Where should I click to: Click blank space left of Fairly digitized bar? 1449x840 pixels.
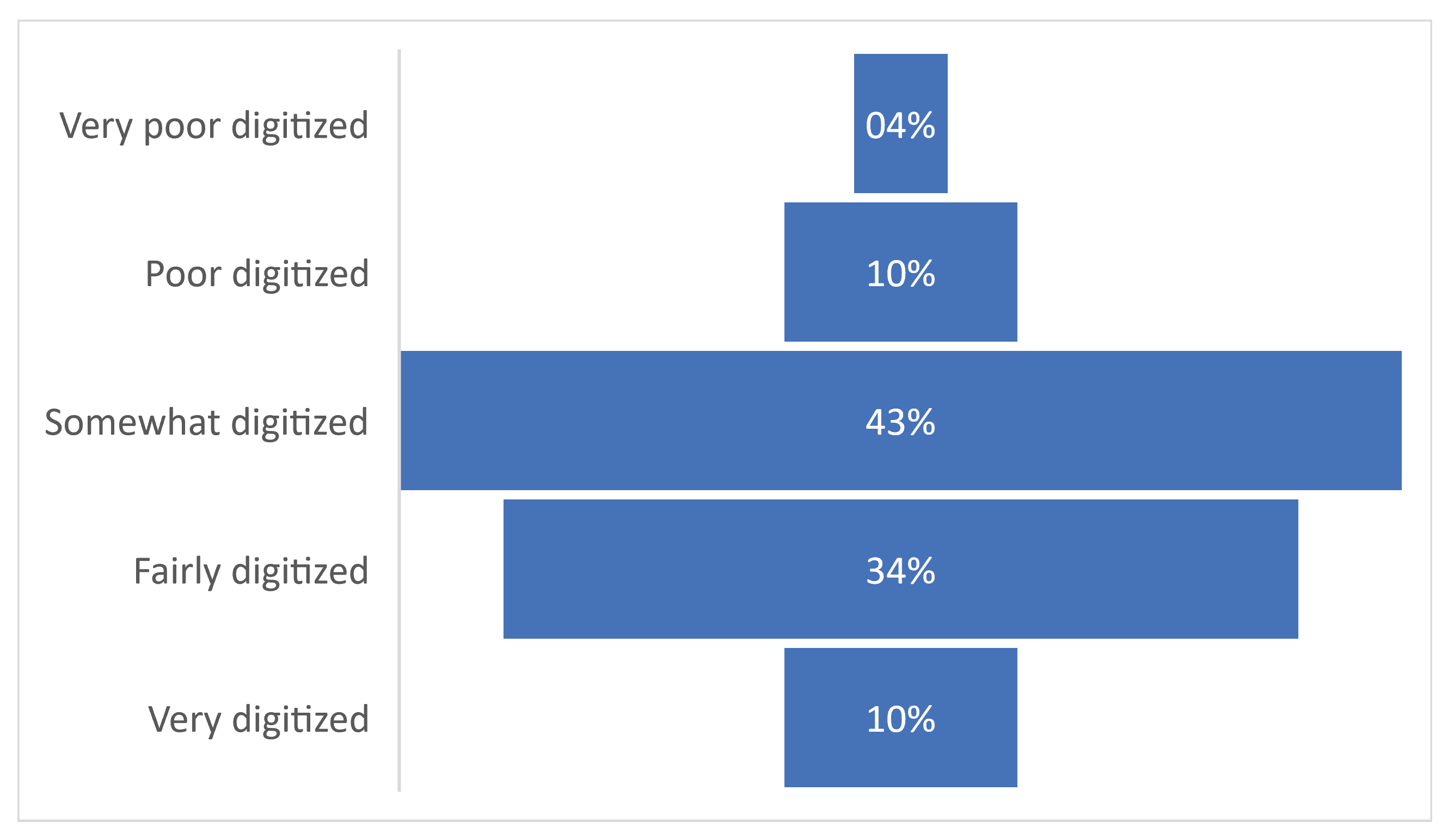(451, 569)
